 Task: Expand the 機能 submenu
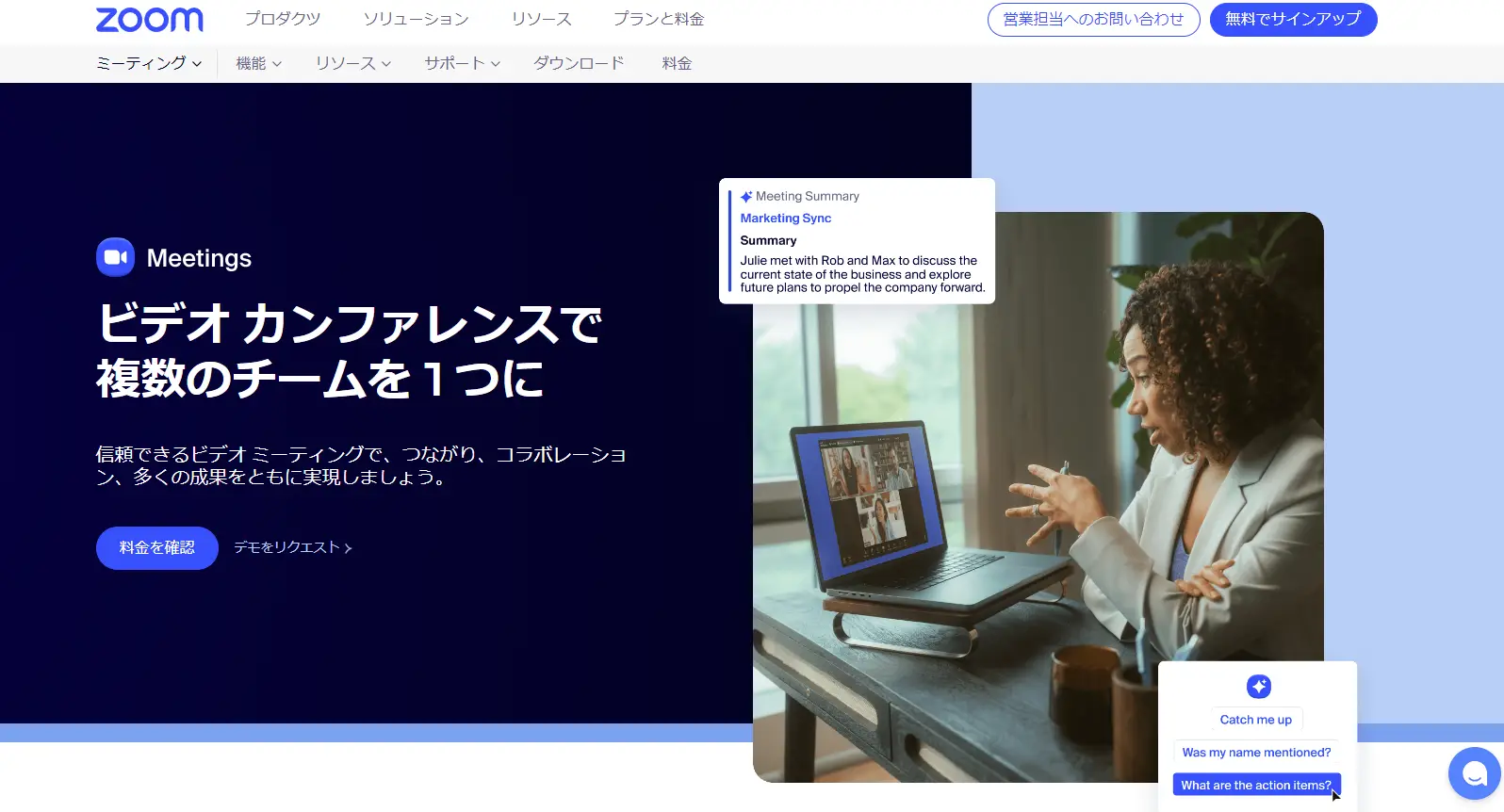[258, 63]
